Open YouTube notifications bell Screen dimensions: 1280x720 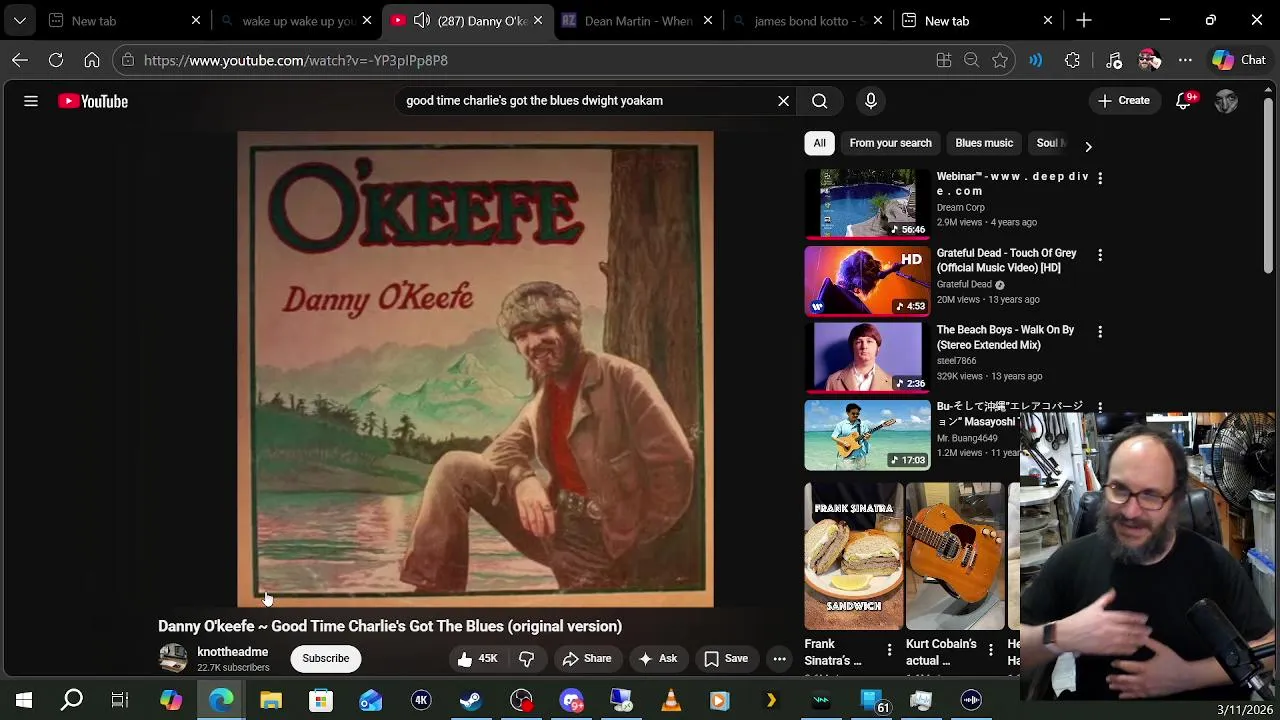[x=1183, y=101]
